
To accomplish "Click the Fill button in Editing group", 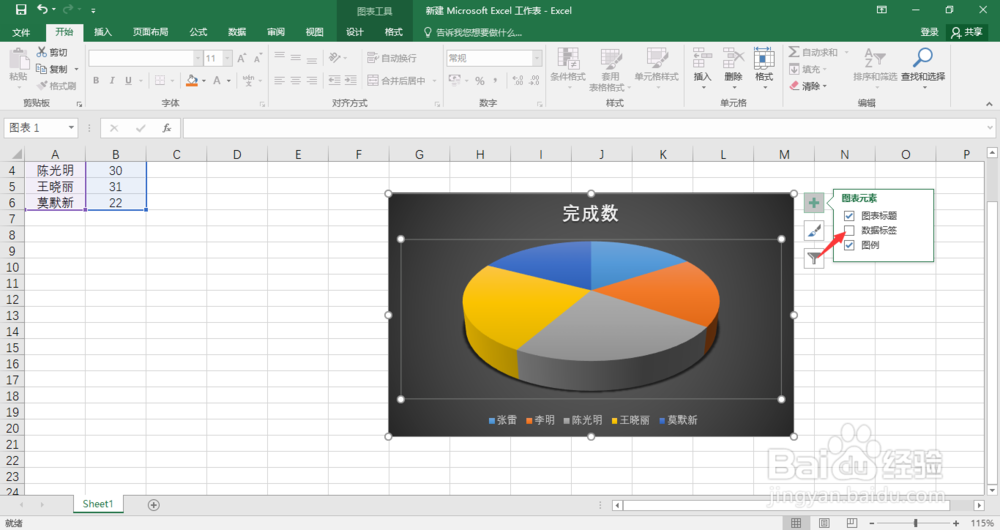I will 808,69.
